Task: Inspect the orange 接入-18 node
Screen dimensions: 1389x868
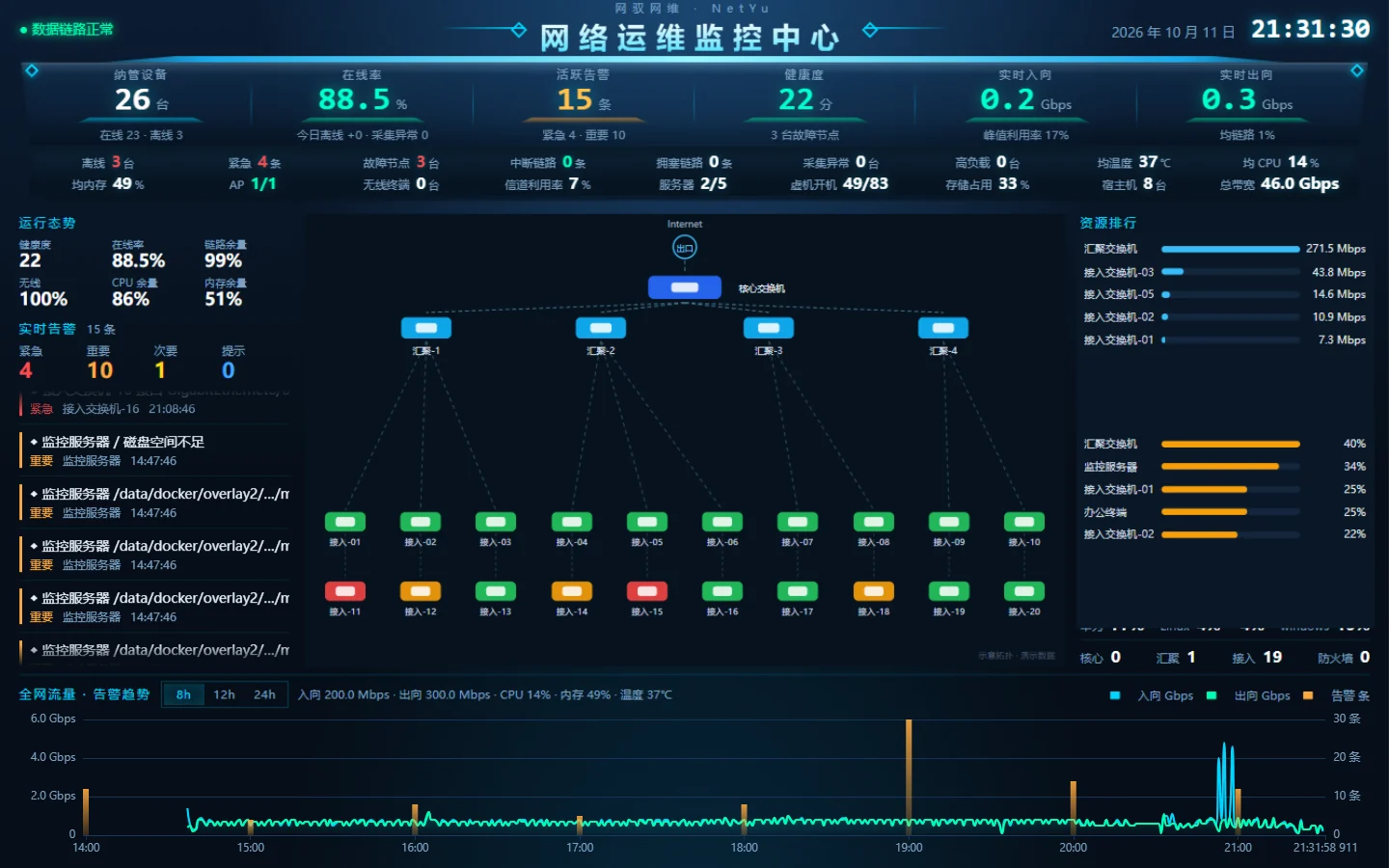Action: click(873, 591)
